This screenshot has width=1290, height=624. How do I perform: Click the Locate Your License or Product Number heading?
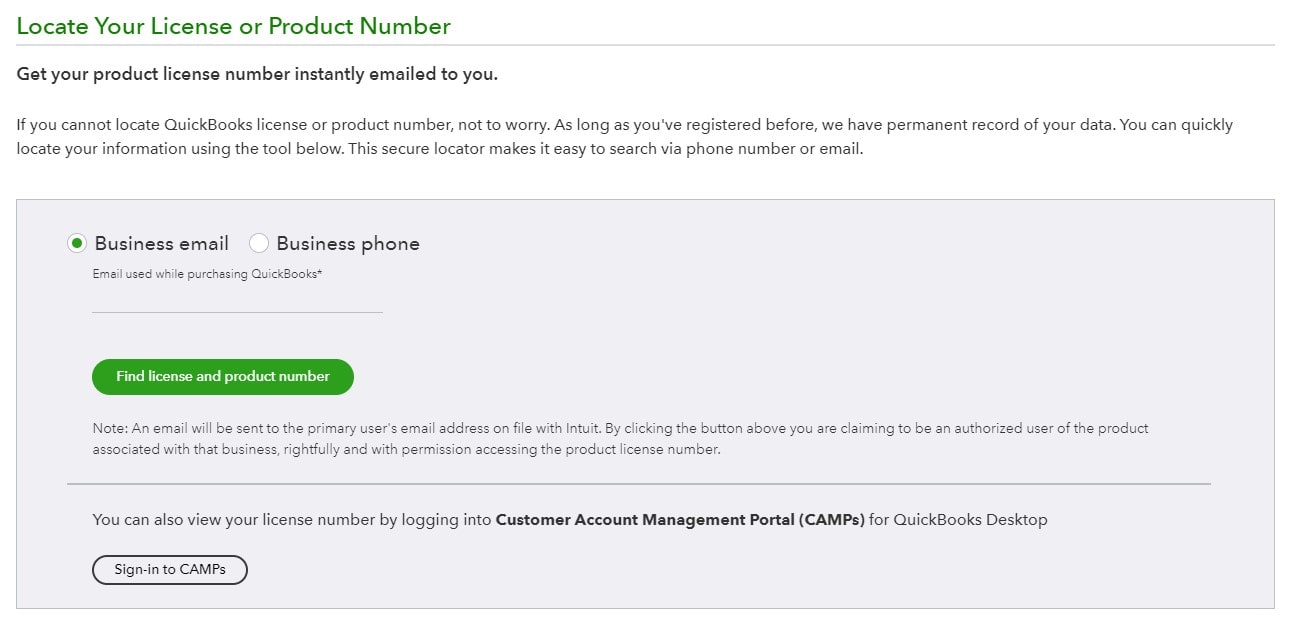click(232, 26)
